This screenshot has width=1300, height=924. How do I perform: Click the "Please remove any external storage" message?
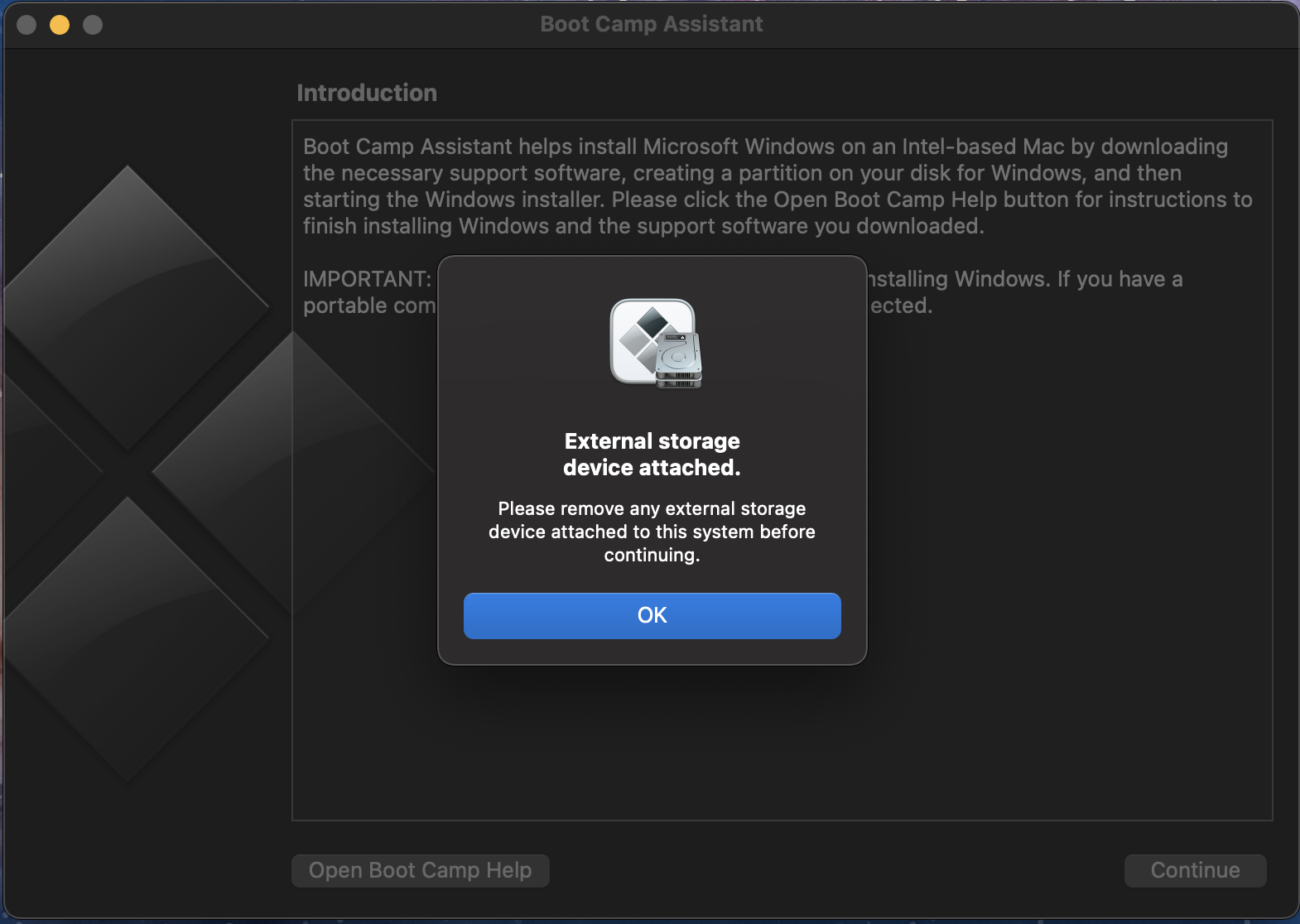point(652,532)
